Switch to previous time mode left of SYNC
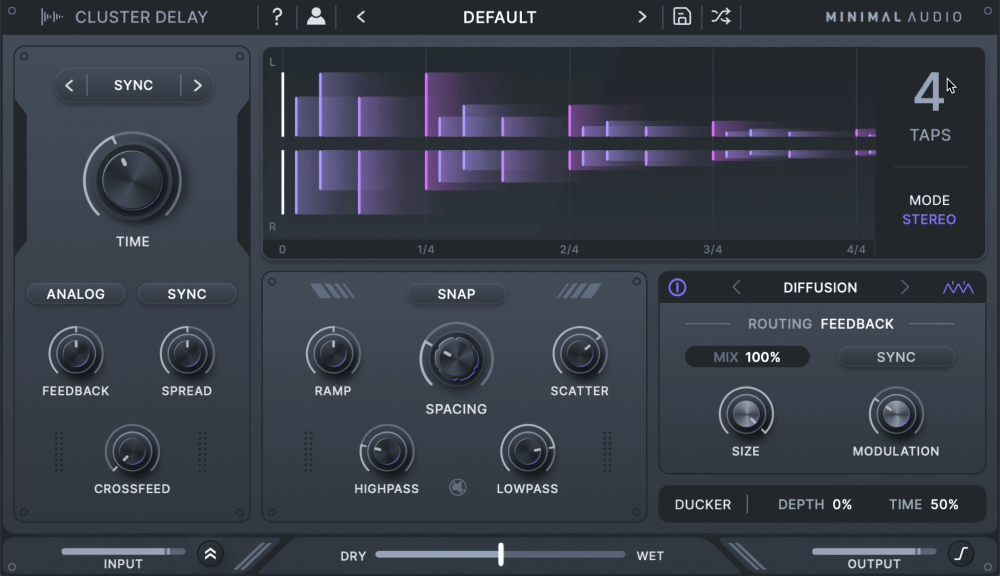 [x=70, y=85]
